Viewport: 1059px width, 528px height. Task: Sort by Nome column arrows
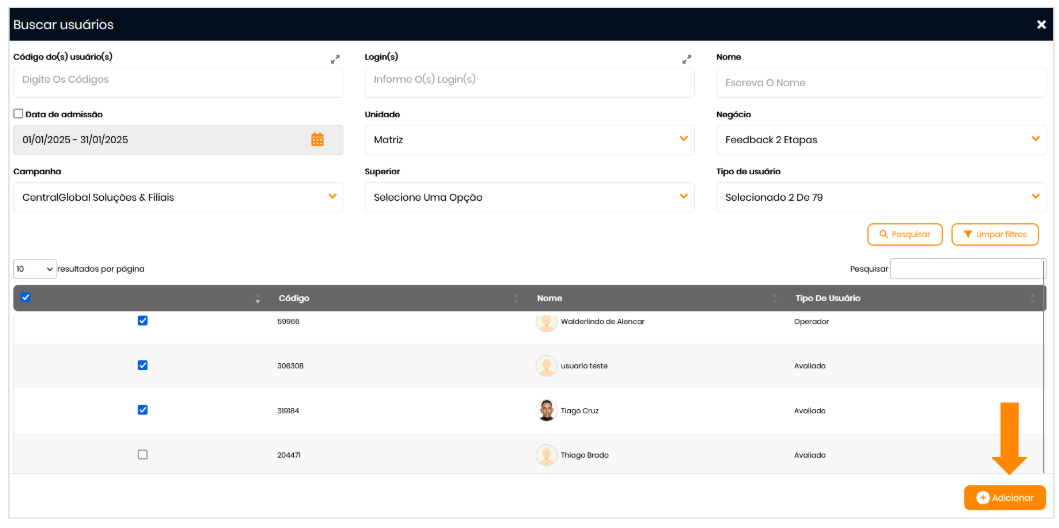click(774, 298)
